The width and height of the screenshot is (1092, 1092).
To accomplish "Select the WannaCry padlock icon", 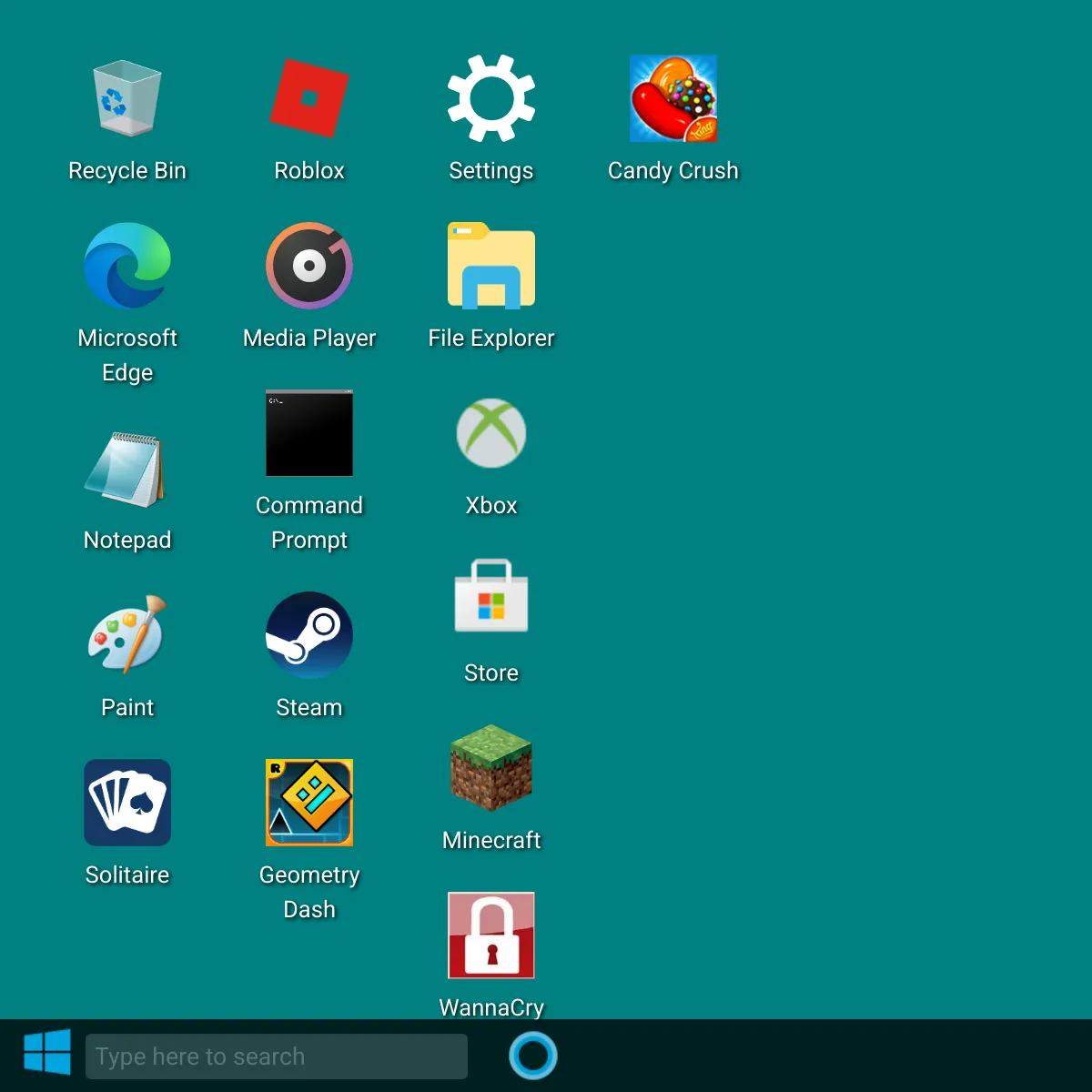I will [x=491, y=935].
